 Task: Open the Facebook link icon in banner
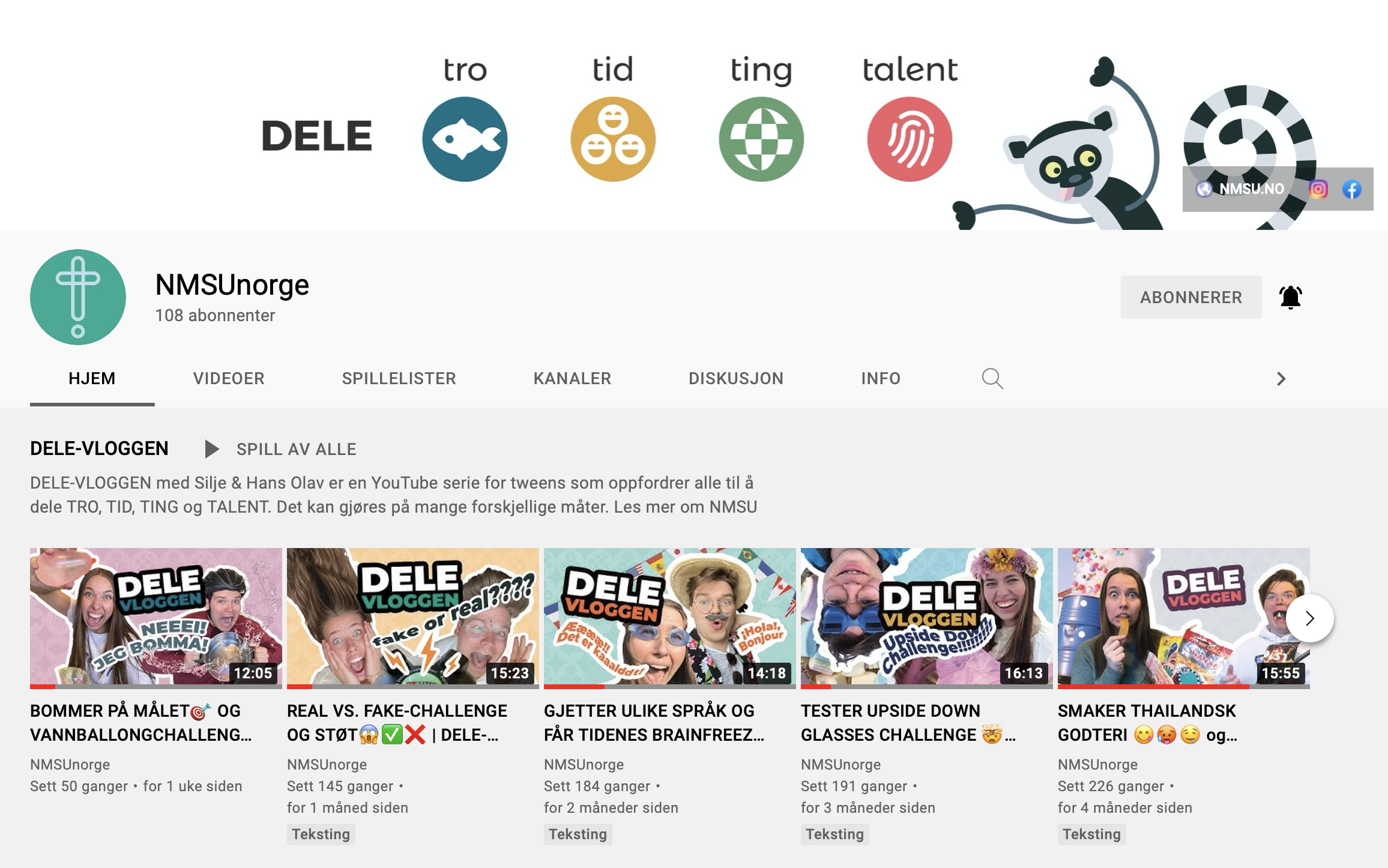pyautogui.click(x=1351, y=190)
